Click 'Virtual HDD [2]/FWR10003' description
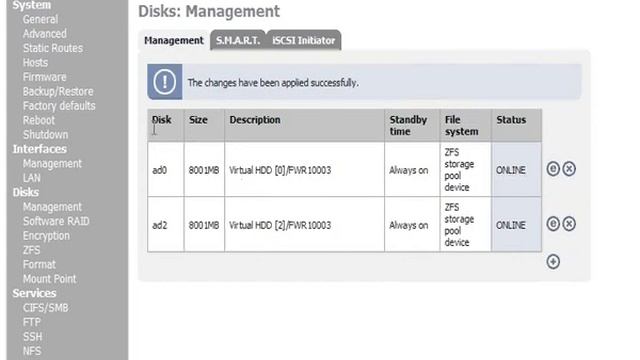 (280, 225)
